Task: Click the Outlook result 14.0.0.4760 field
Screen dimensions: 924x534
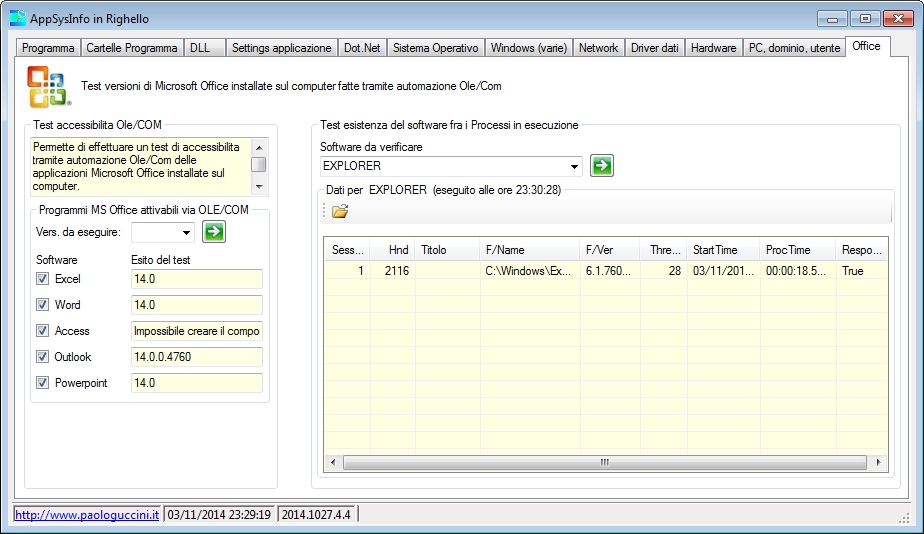Action: [196, 357]
